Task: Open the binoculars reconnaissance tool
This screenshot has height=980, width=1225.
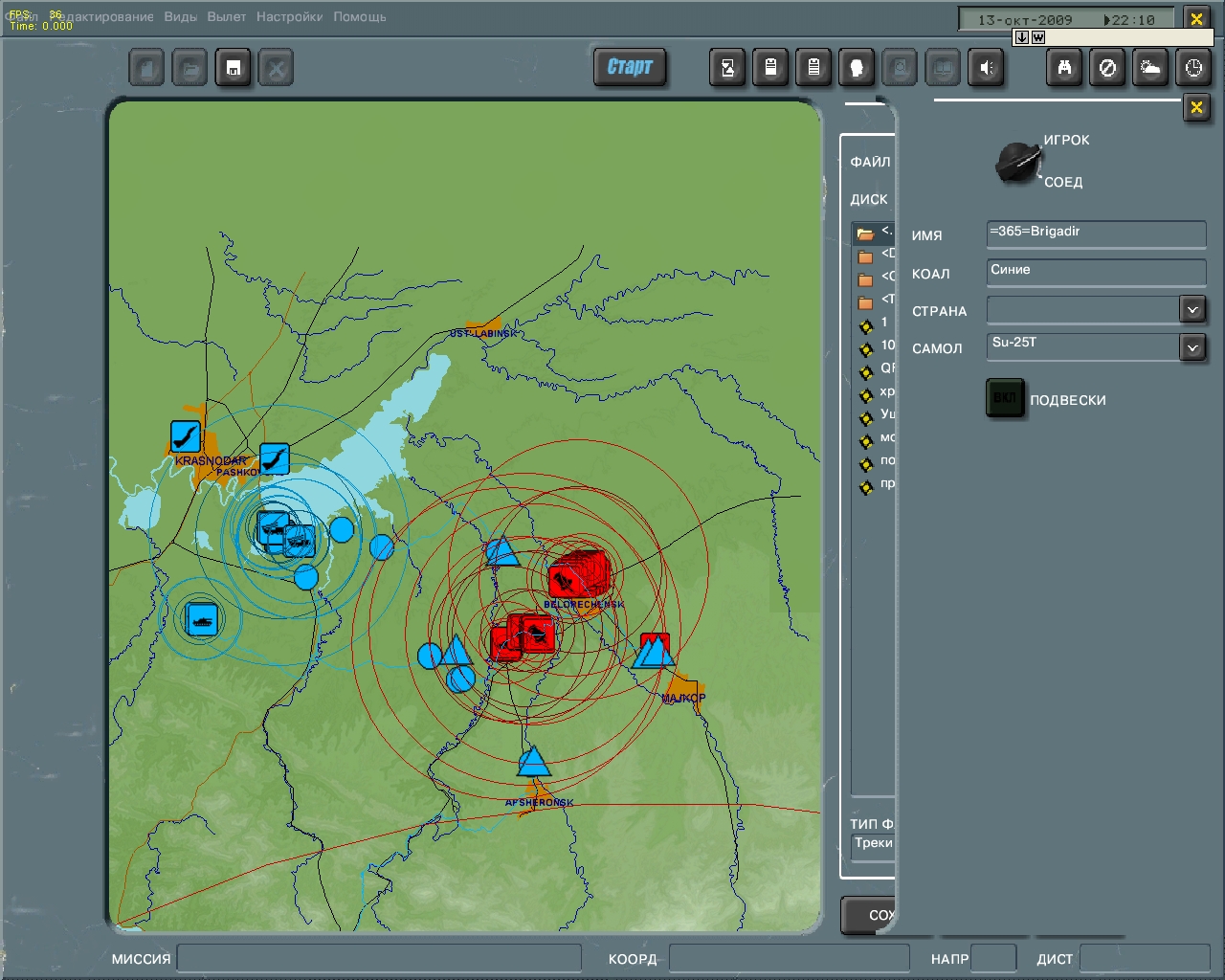Action: pyautogui.click(x=1064, y=68)
